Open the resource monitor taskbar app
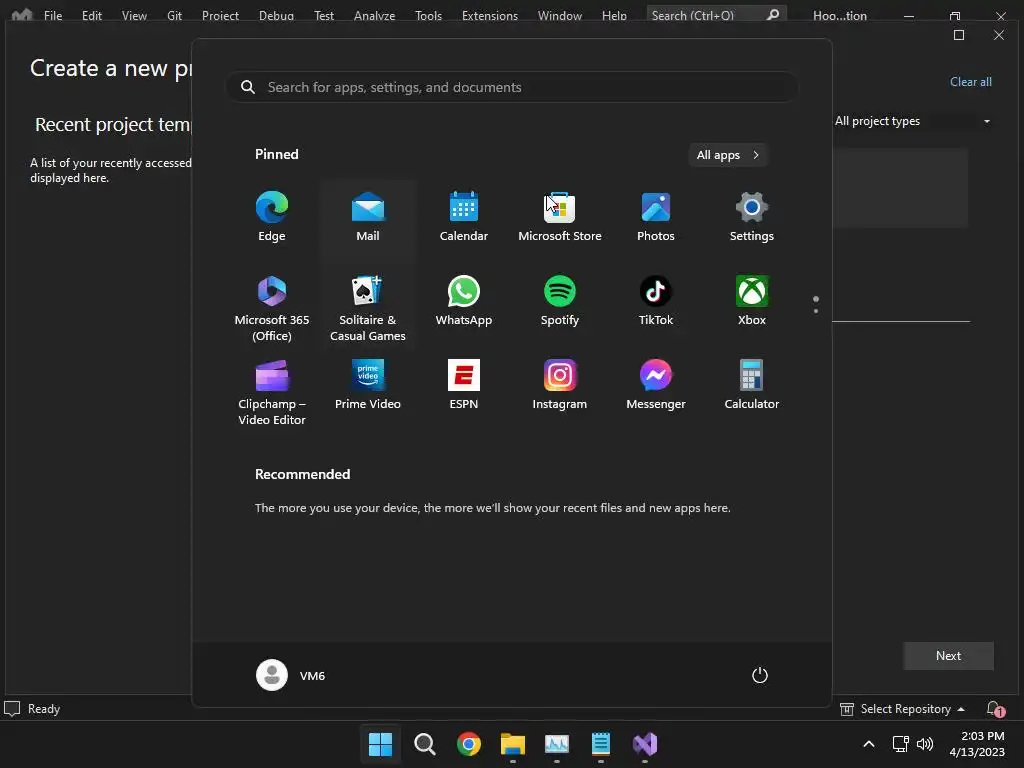This screenshot has width=1024, height=768. point(556,744)
